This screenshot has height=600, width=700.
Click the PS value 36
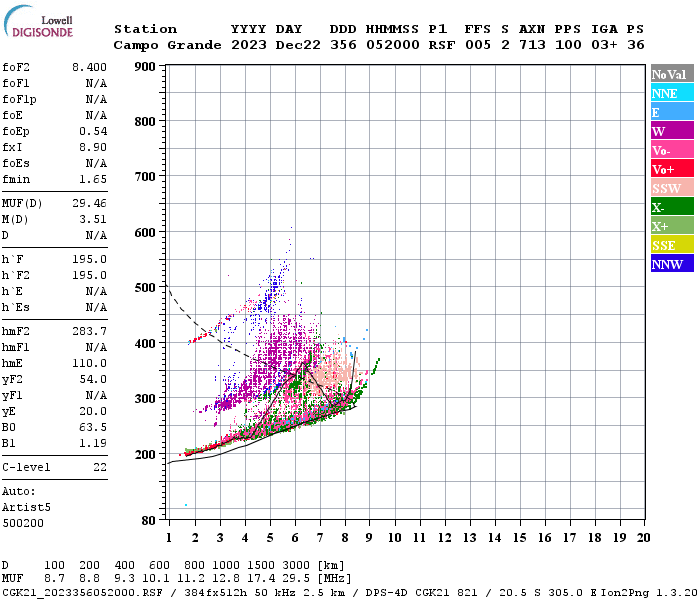[636, 45]
